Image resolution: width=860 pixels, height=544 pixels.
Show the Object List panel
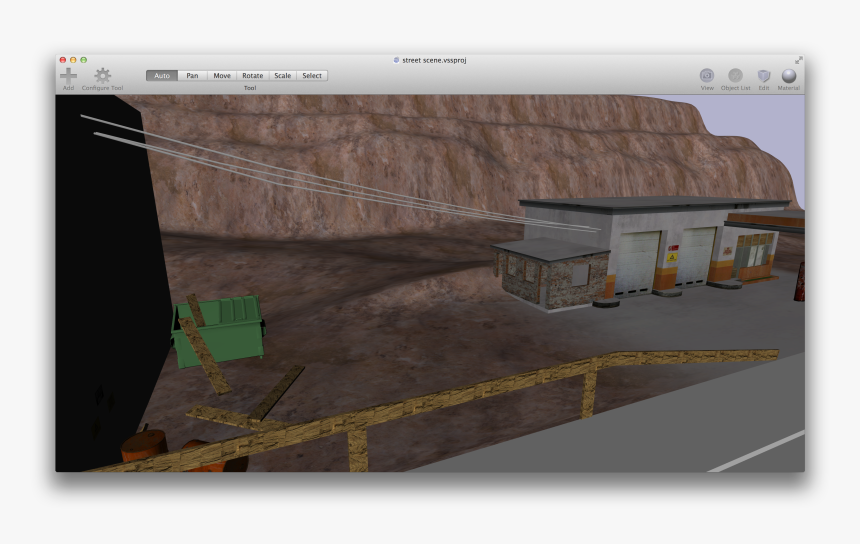735,76
